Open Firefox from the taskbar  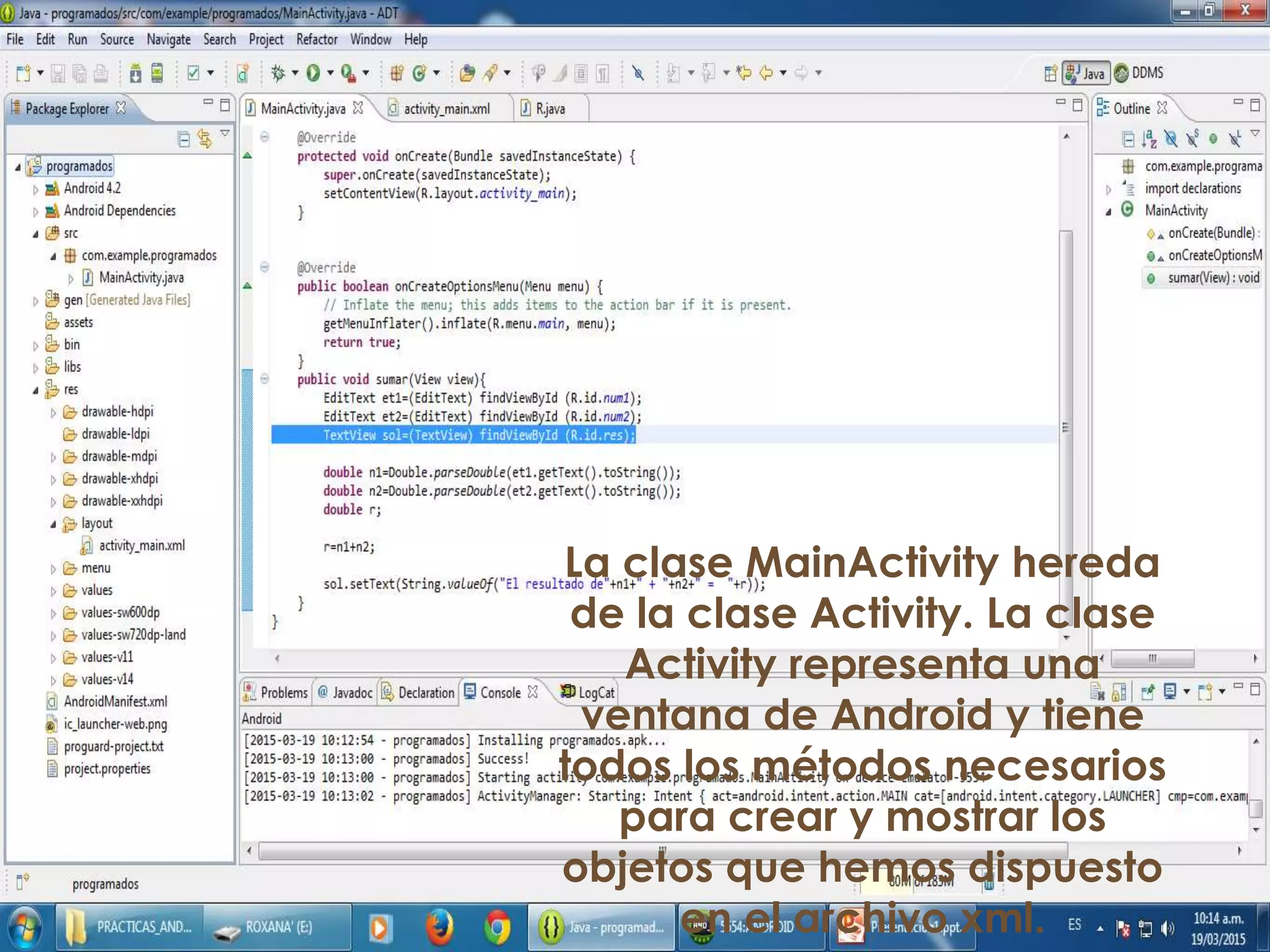439,927
